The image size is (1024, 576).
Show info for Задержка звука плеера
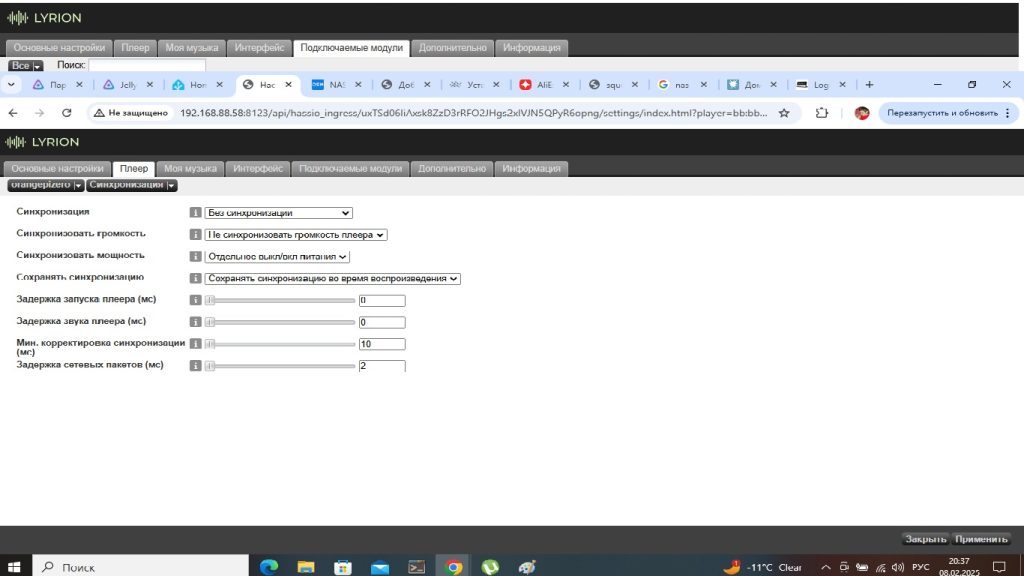(x=196, y=322)
